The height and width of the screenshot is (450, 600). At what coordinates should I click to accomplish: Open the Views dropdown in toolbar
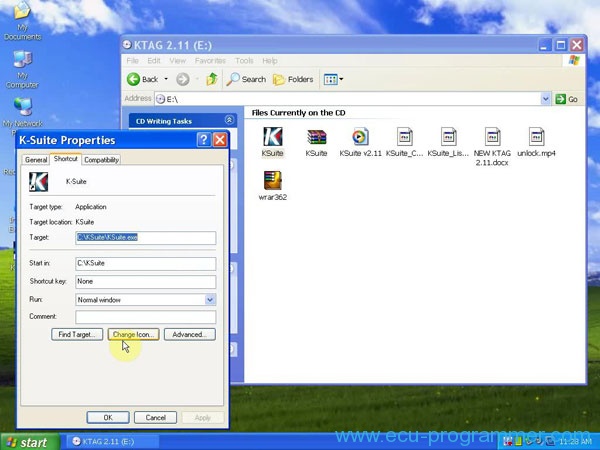click(x=333, y=79)
